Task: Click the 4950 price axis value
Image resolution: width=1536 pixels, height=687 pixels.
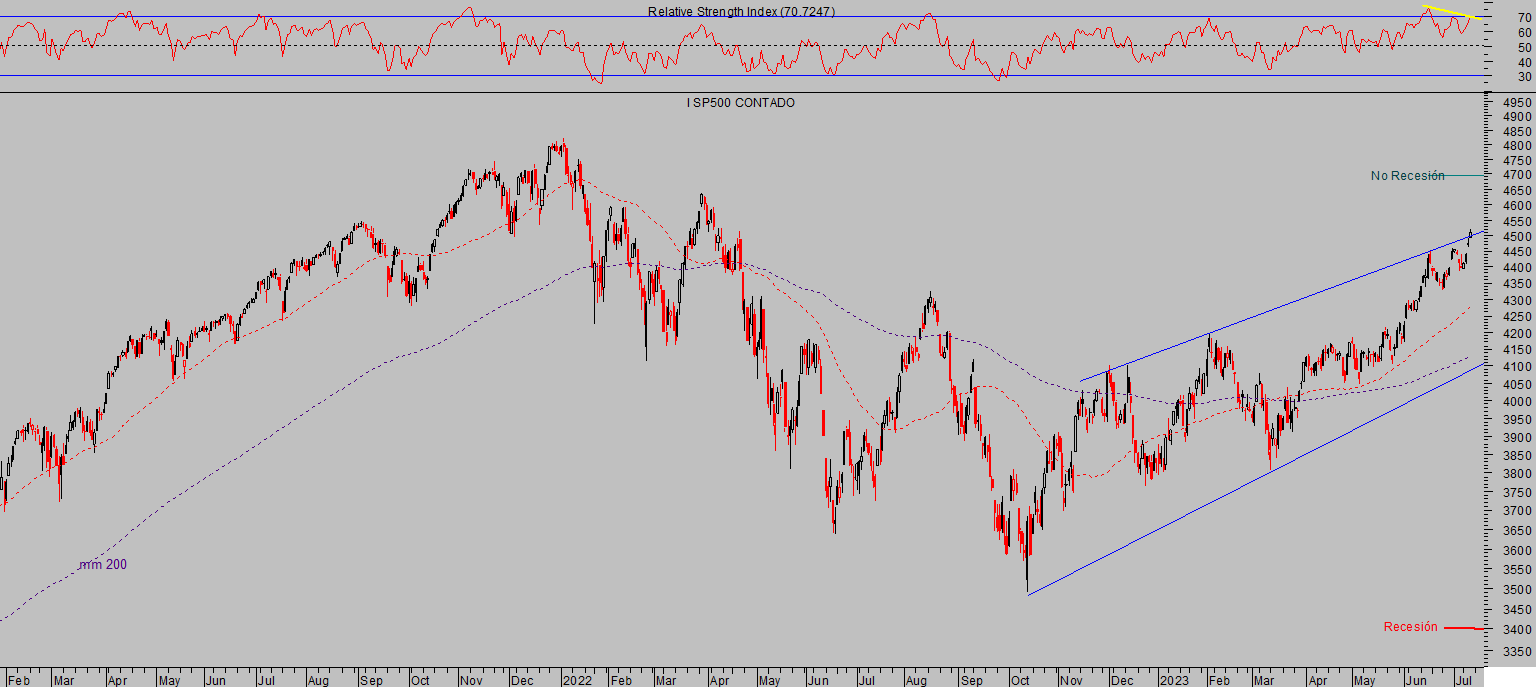Action: 1518,103
